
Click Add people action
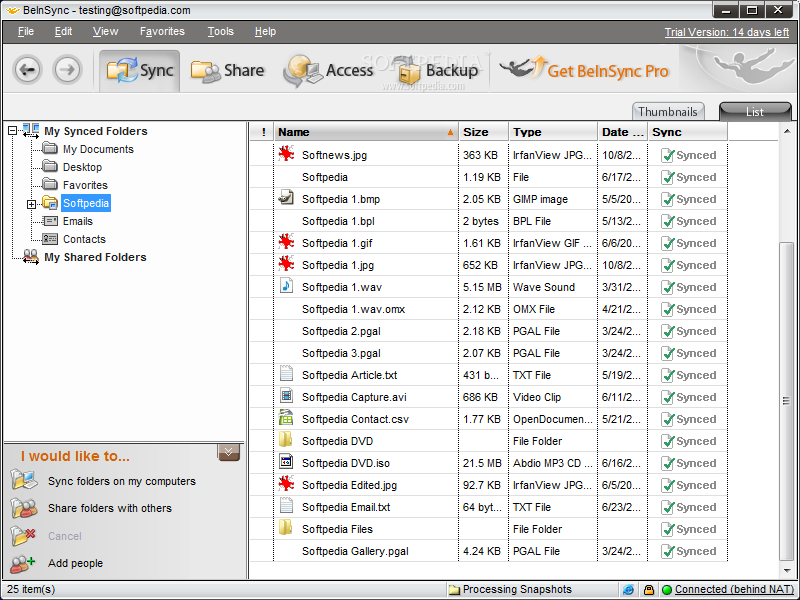click(x=75, y=563)
